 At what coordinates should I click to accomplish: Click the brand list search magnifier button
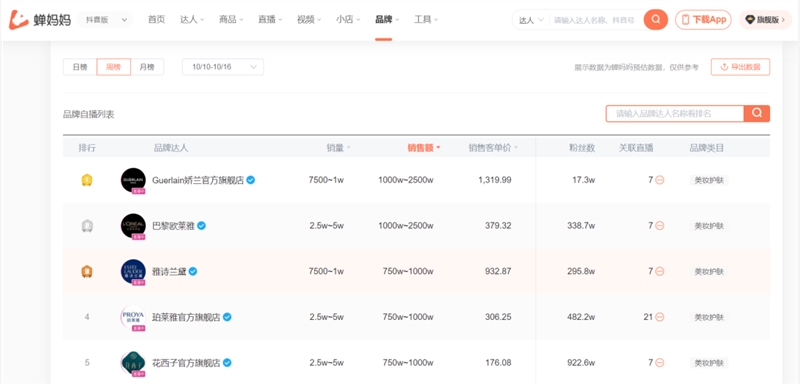pos(757,113)
